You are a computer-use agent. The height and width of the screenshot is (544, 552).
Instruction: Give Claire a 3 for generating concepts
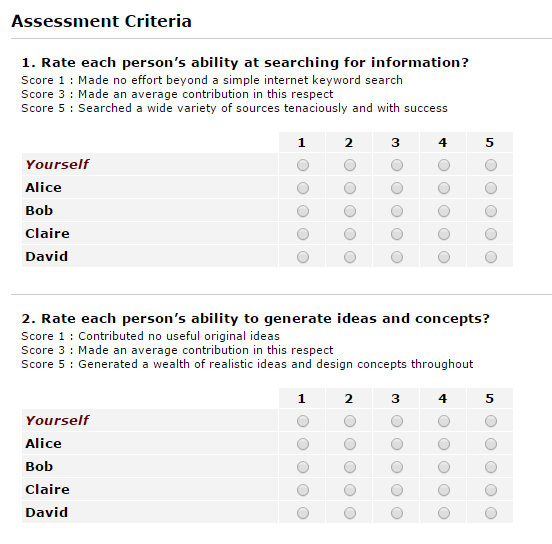pyautogui.click(x=397, y=490)
